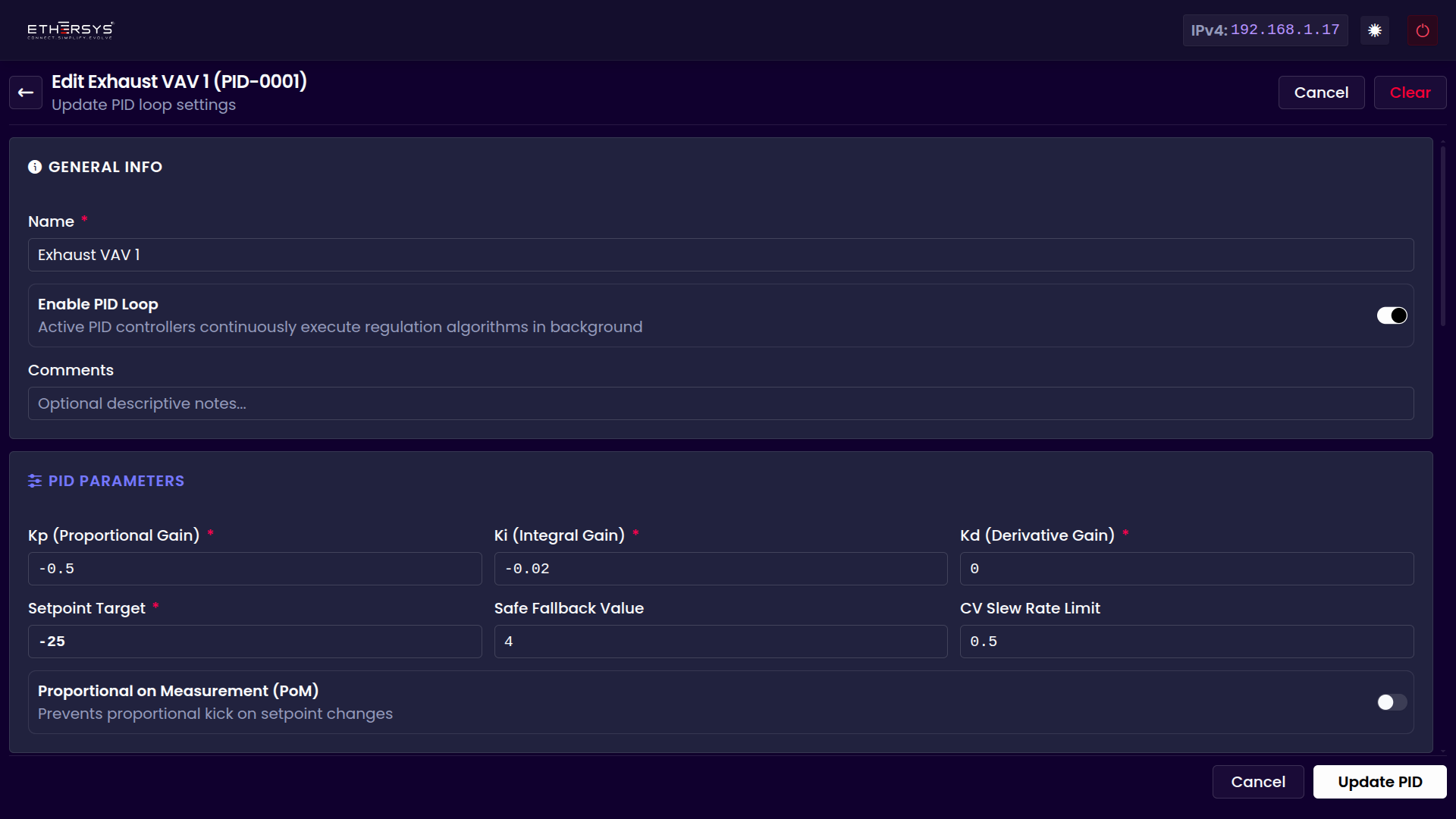The image size is (1456, 819).
Task: Click the 'Update PID loop settings' subtitle
Action: [143, 105]
